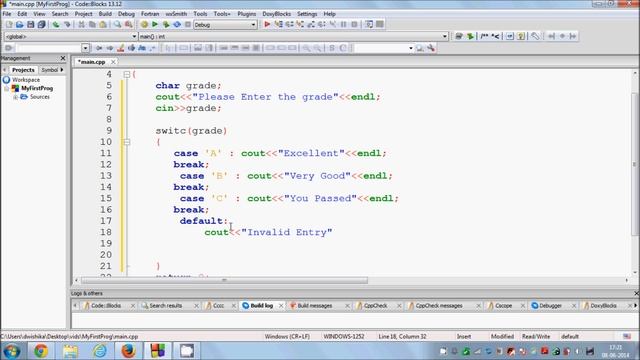640x360 pixels.
Task: Open the Plugins menu
Action: pos(247,14)
